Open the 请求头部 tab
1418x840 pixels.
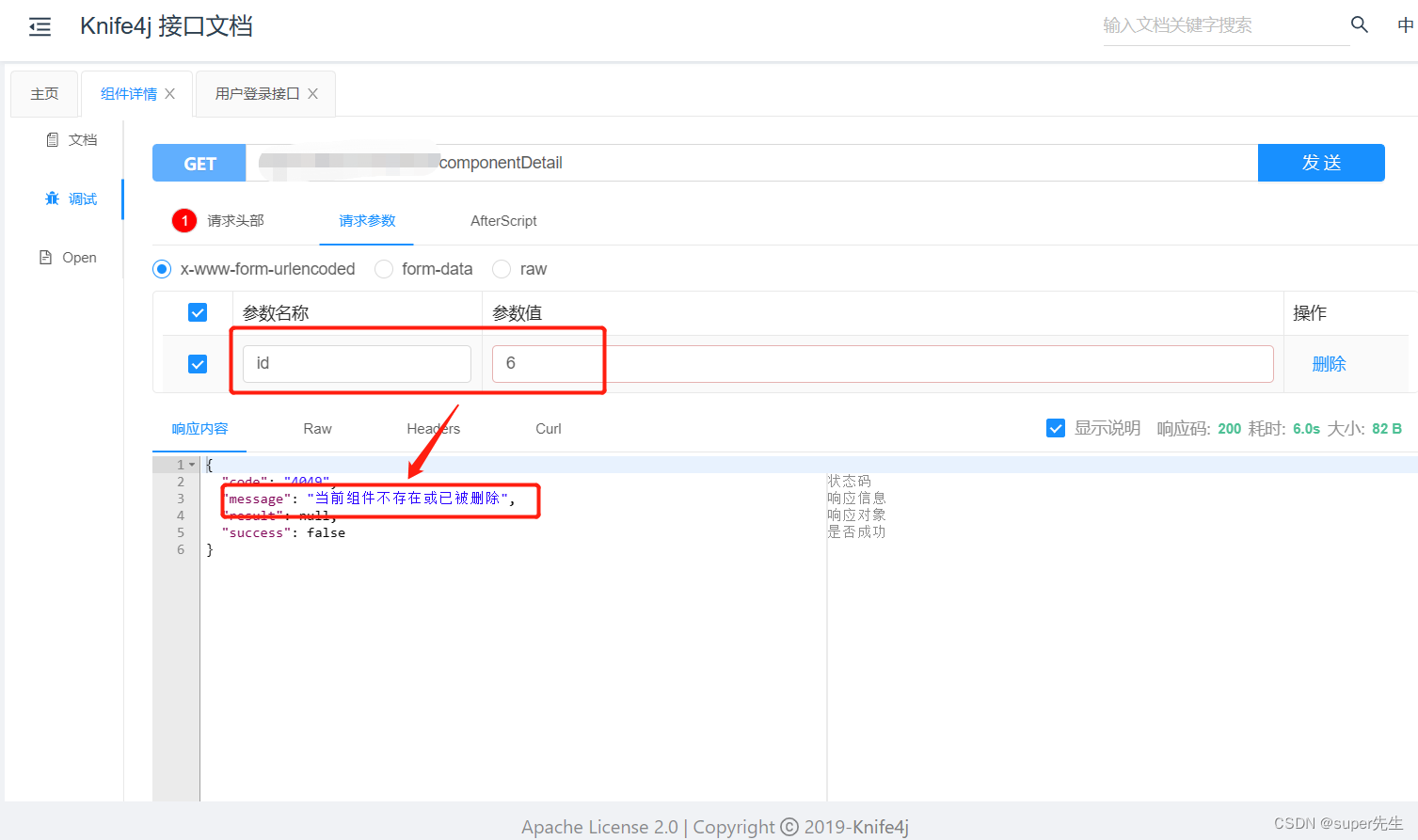coord(235,221)
